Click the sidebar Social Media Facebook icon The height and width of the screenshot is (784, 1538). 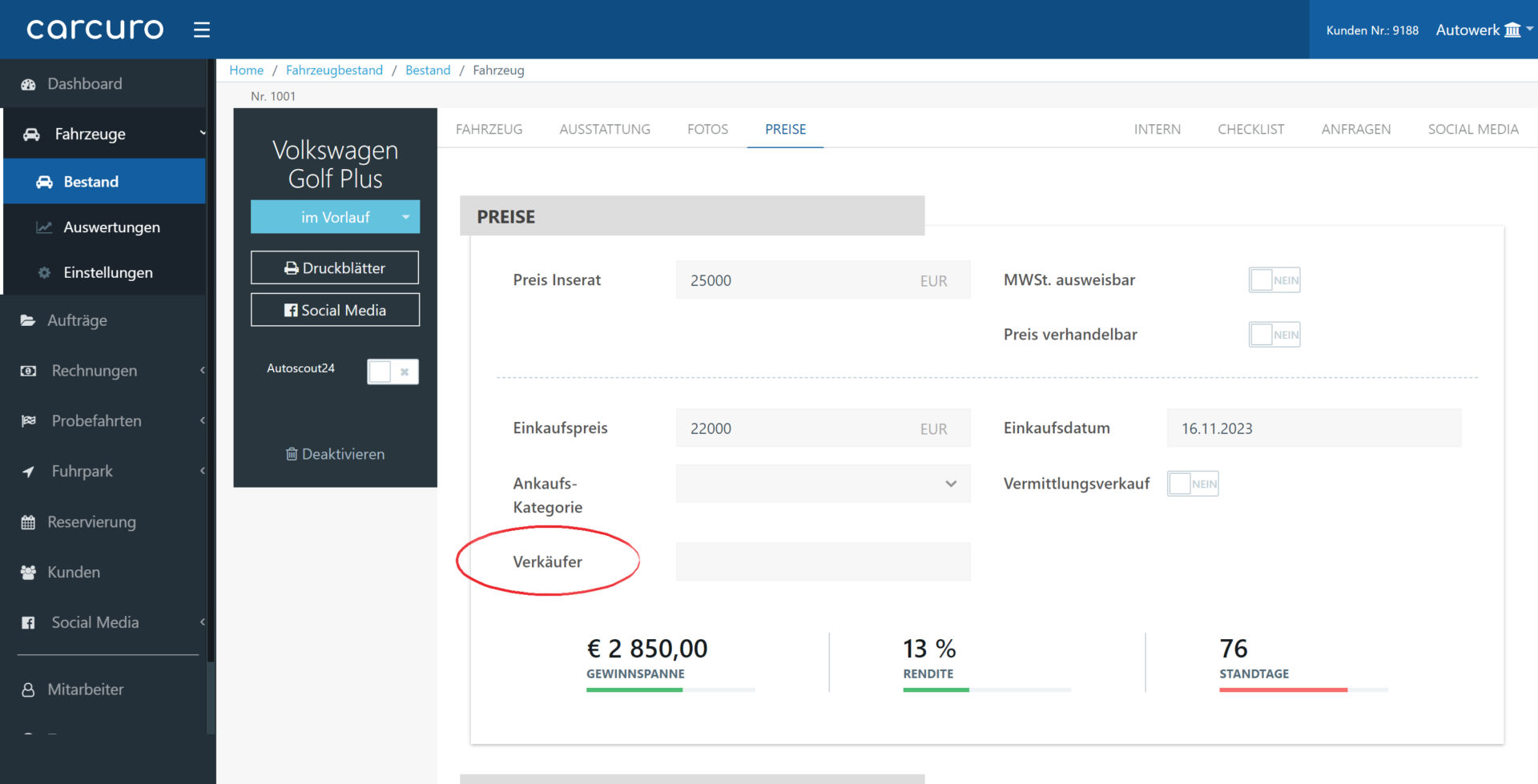pos(28,623)
